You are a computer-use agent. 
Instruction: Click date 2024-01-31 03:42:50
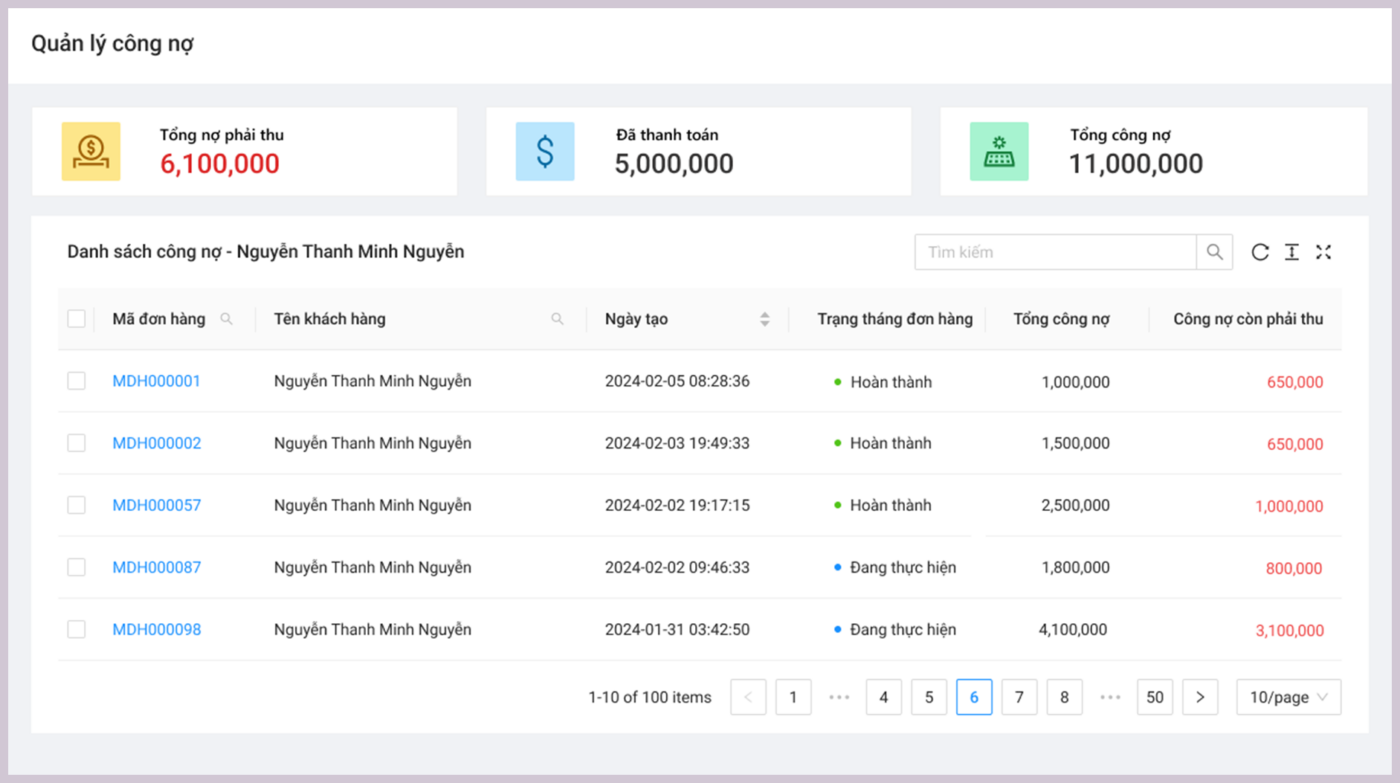tap(677, 629)
